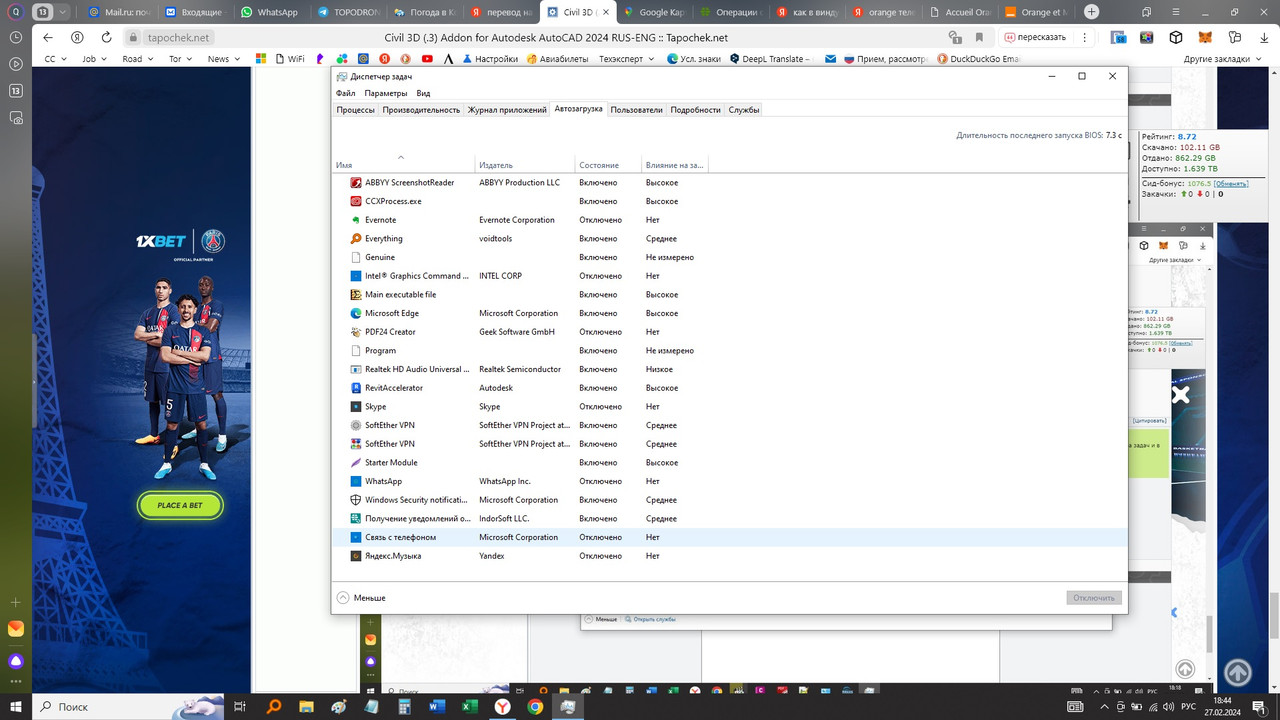
Task: Click the padlock icon in the browser address bar
Action: point(134,36)
